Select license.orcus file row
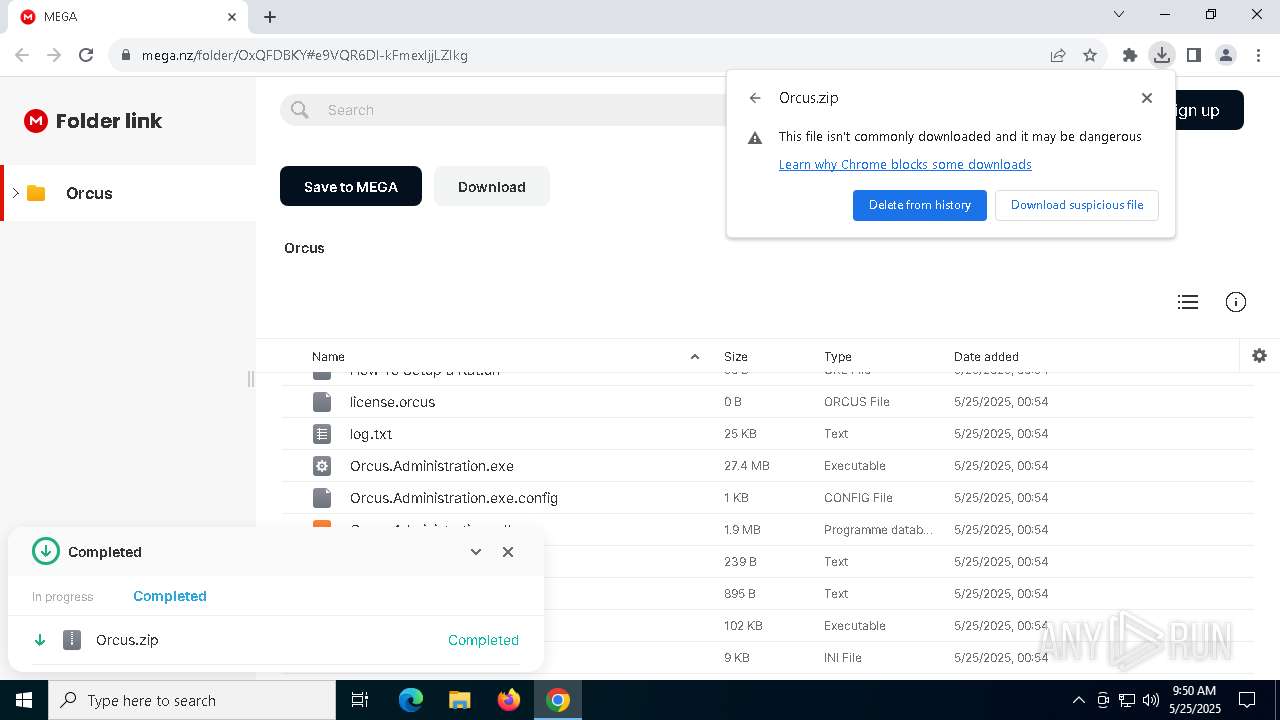1280x720 pixels. point(768,402)
